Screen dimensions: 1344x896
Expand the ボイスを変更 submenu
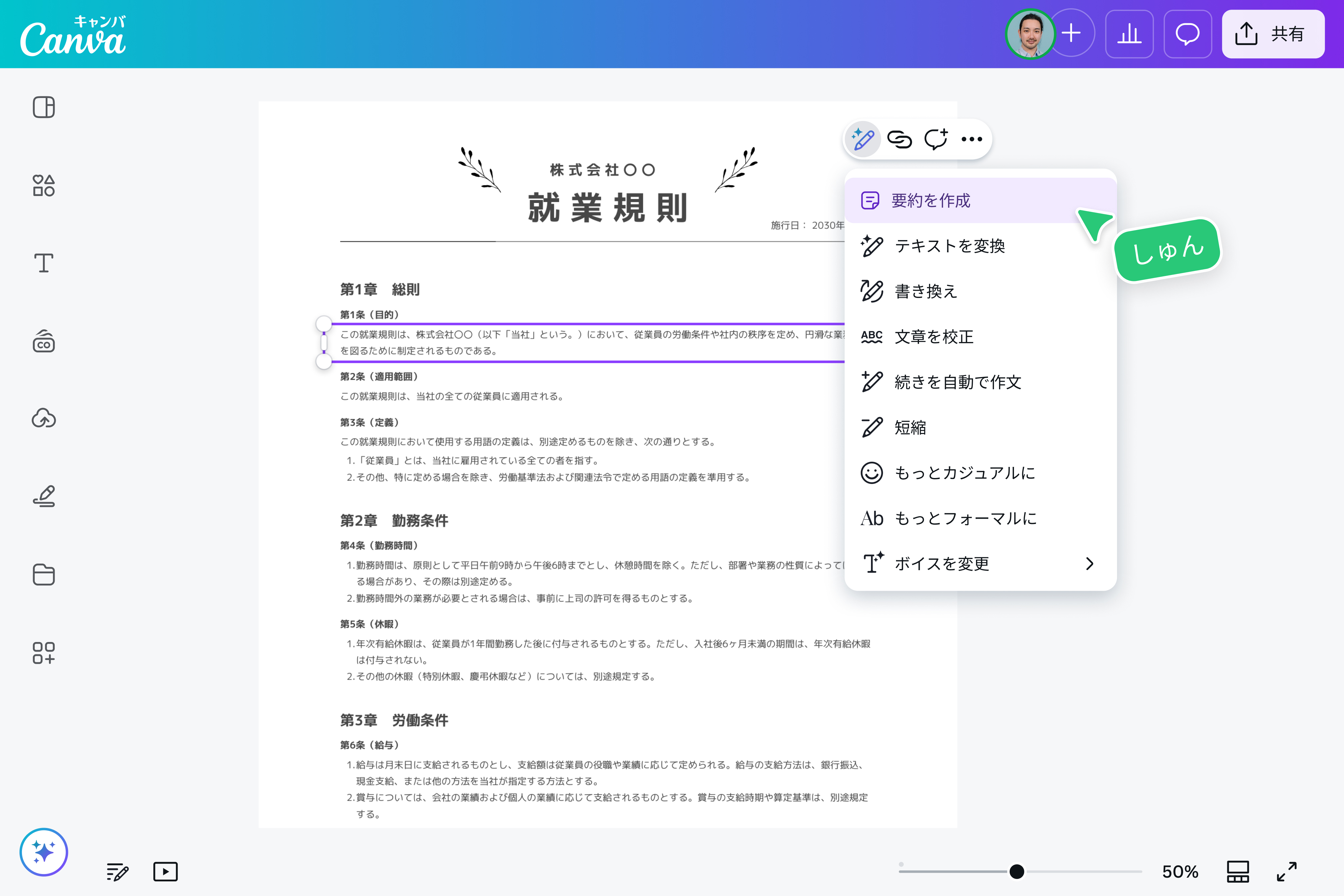click(981, 563)
